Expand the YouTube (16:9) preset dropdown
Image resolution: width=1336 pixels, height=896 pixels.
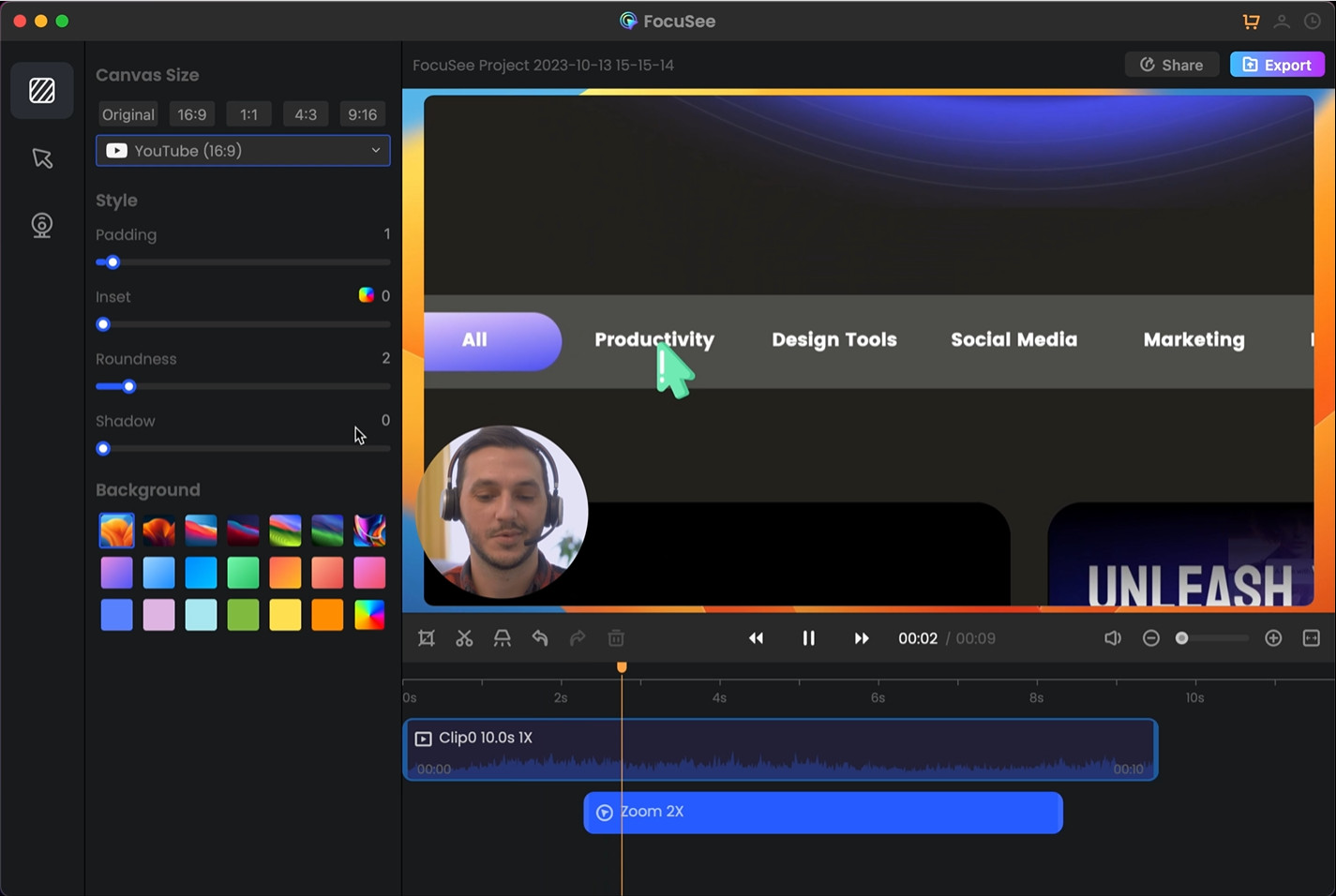click(x=243, y=151)
